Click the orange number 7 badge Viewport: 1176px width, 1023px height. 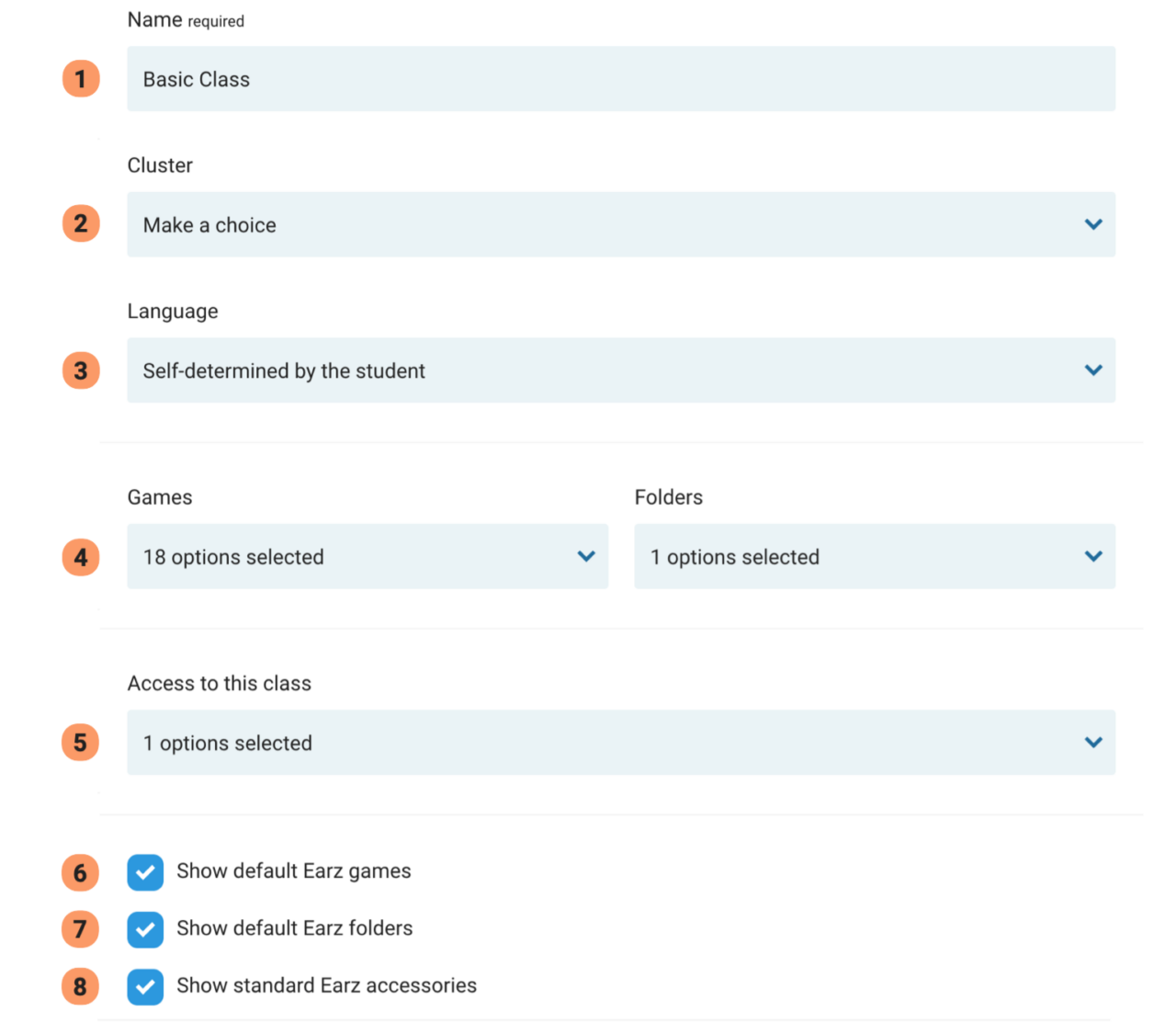coord(81,929)
